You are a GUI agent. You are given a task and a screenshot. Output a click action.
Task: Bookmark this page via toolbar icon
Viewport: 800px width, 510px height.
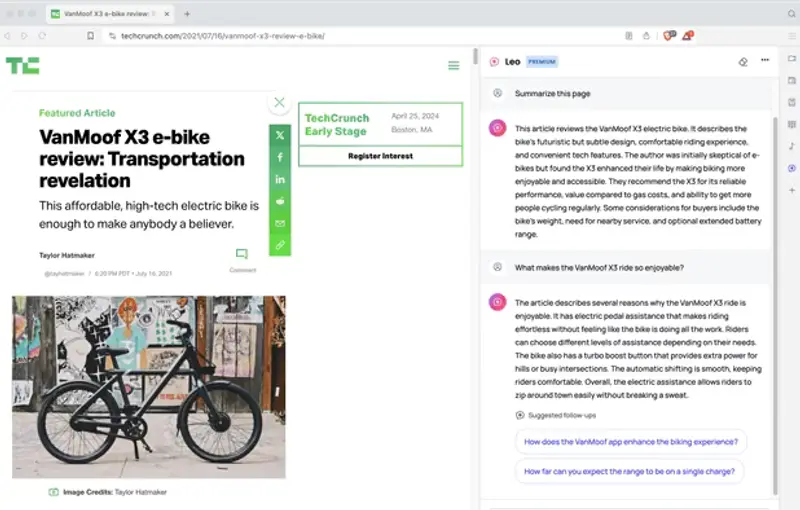[x=90, y=36]
